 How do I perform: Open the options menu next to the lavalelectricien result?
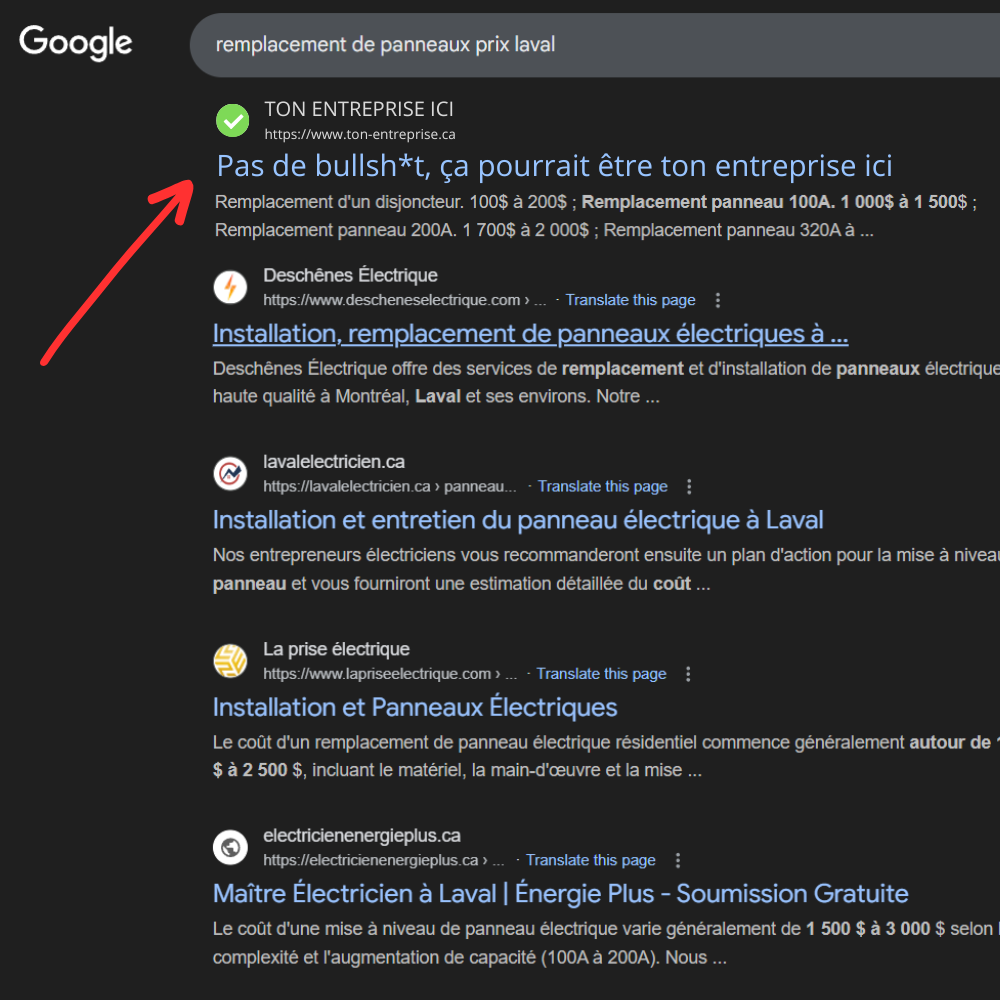click(689, 486)
